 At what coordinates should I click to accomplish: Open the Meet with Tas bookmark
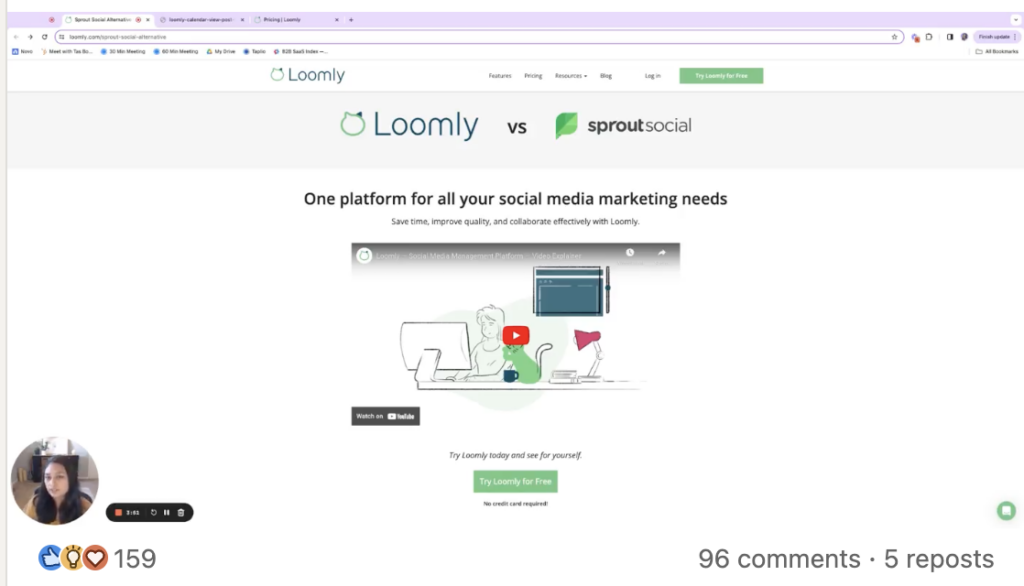pyautogui.click(x=67, y=52)
